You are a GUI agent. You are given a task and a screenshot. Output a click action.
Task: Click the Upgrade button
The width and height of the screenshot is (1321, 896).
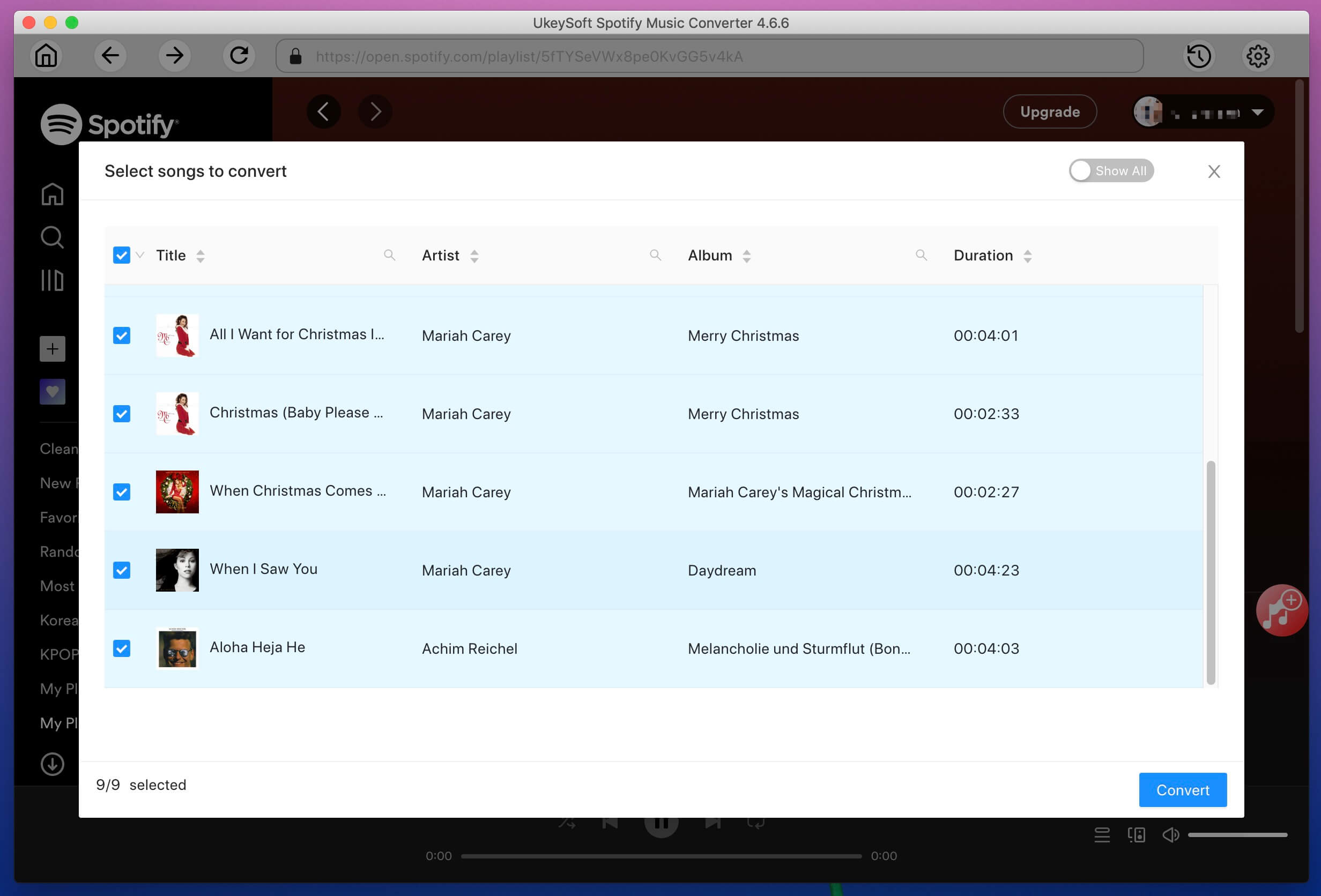click(1050, 111)
